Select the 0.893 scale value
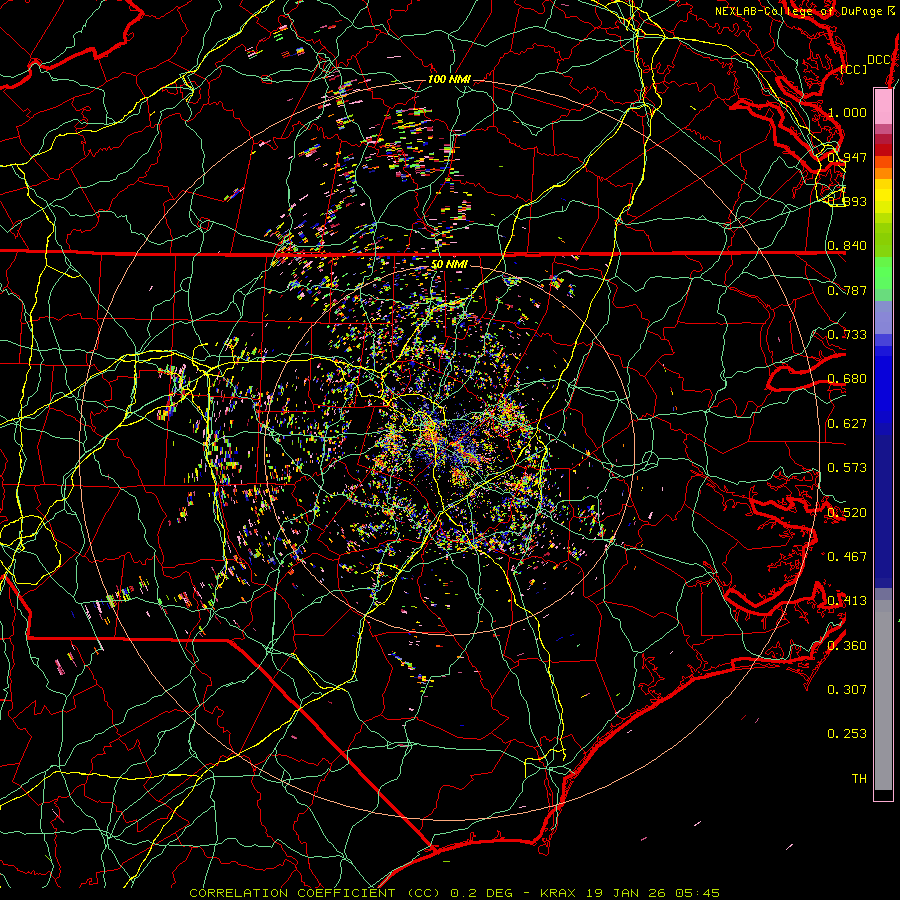This screenshot has height=900, width=900. tap(847, 201)
